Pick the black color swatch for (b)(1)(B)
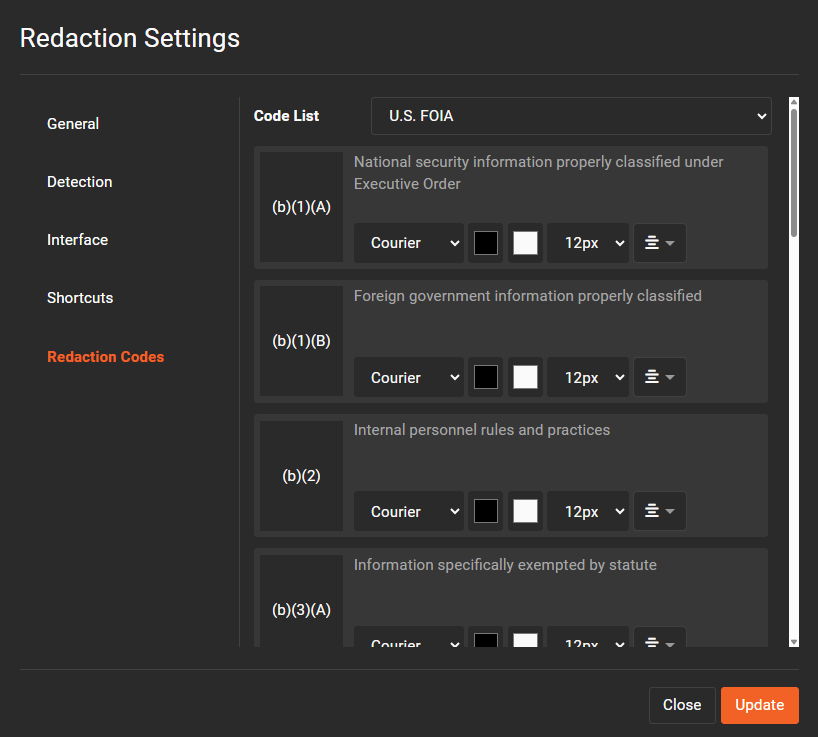The image size is (818, 737). pos(486,377)
